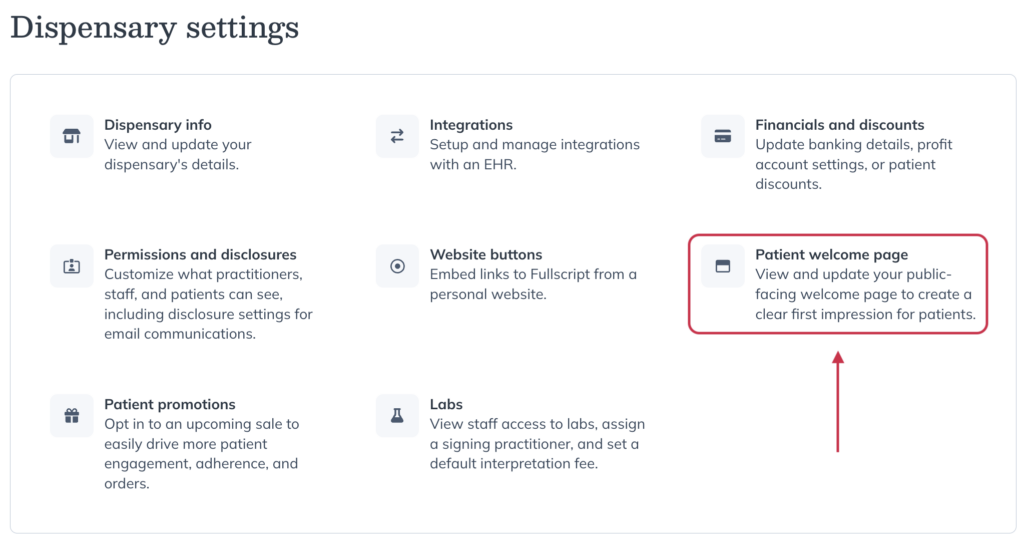The width and height of the screenshot is (1024, 549).
Task: Click the Labs flask icon
Action: pyautogui.click(x=397, y=415)
